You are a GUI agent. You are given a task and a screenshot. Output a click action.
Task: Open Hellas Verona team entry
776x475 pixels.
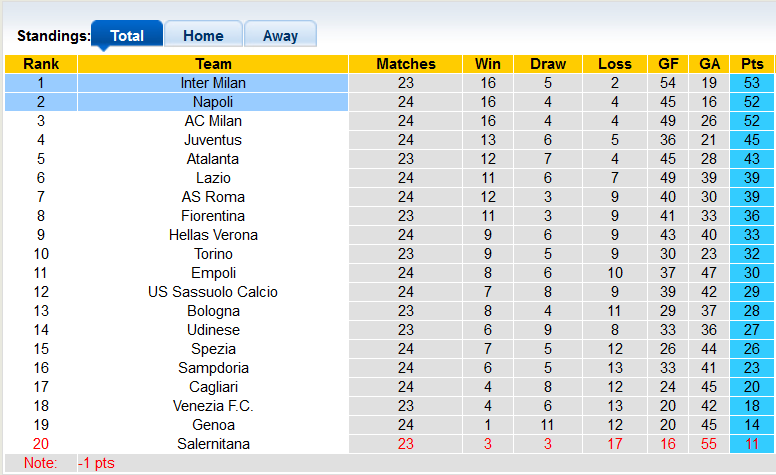[x=213, y=235]
